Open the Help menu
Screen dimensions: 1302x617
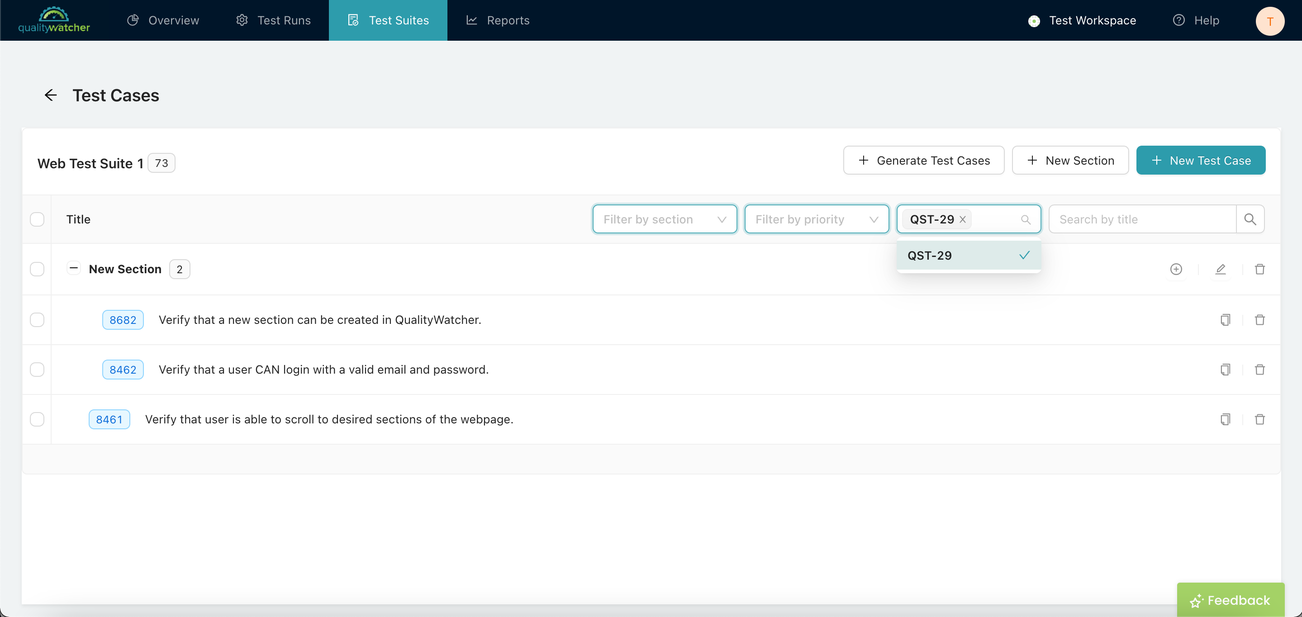point(1196,20)
